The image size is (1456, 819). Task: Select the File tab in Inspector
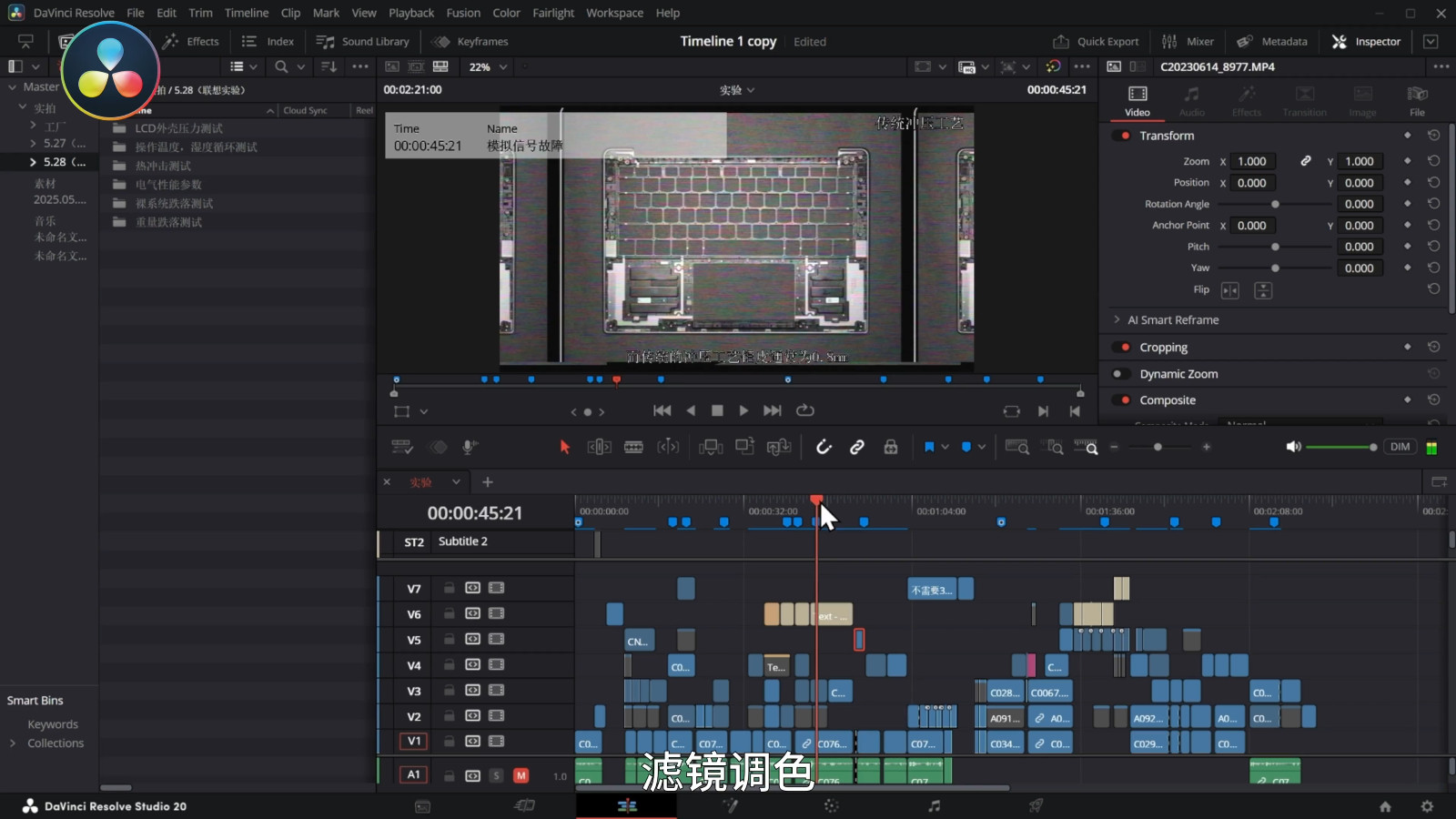1417,101
